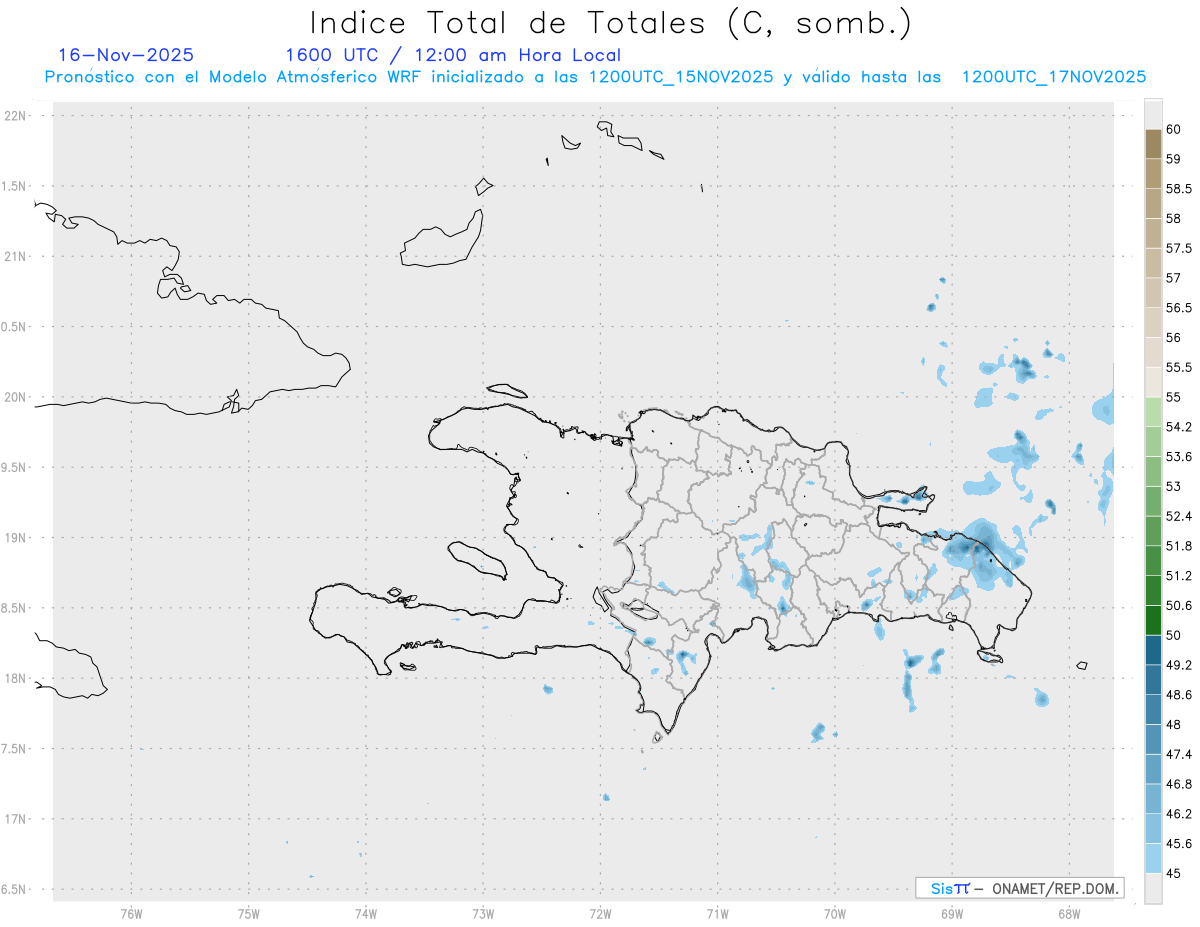1200x927 pixels.
Task: Click the colorbar value "46.2"
Action: (1179, 814)
